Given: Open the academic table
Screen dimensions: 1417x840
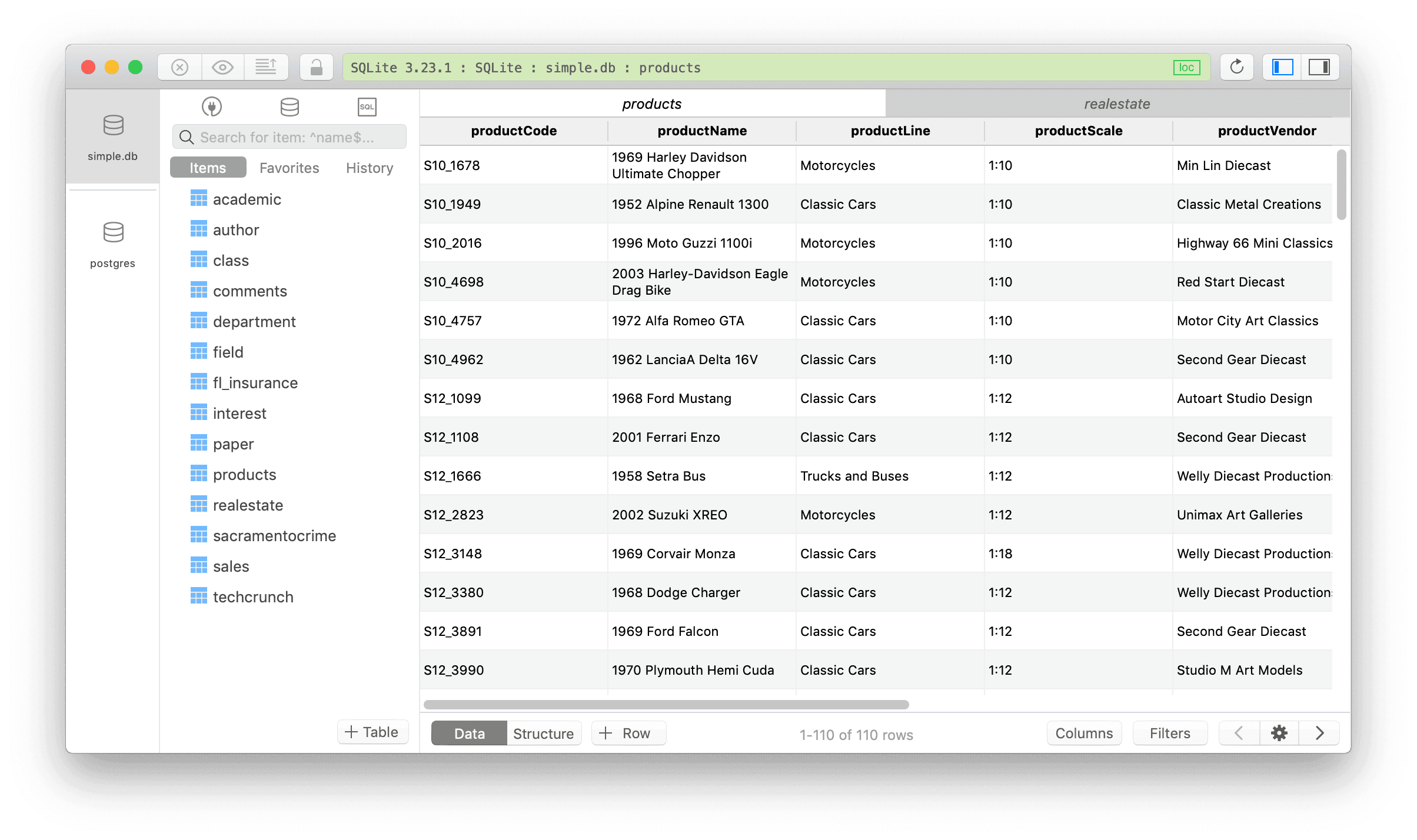Looking at the screenshot, I should click(x=235, y=199).
